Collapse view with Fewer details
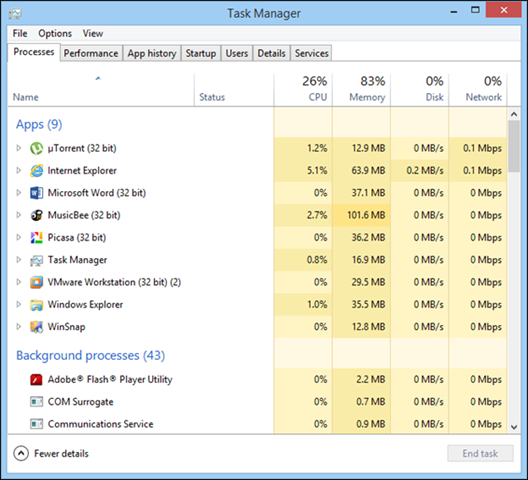528x480 pixels. pos(51,454)
